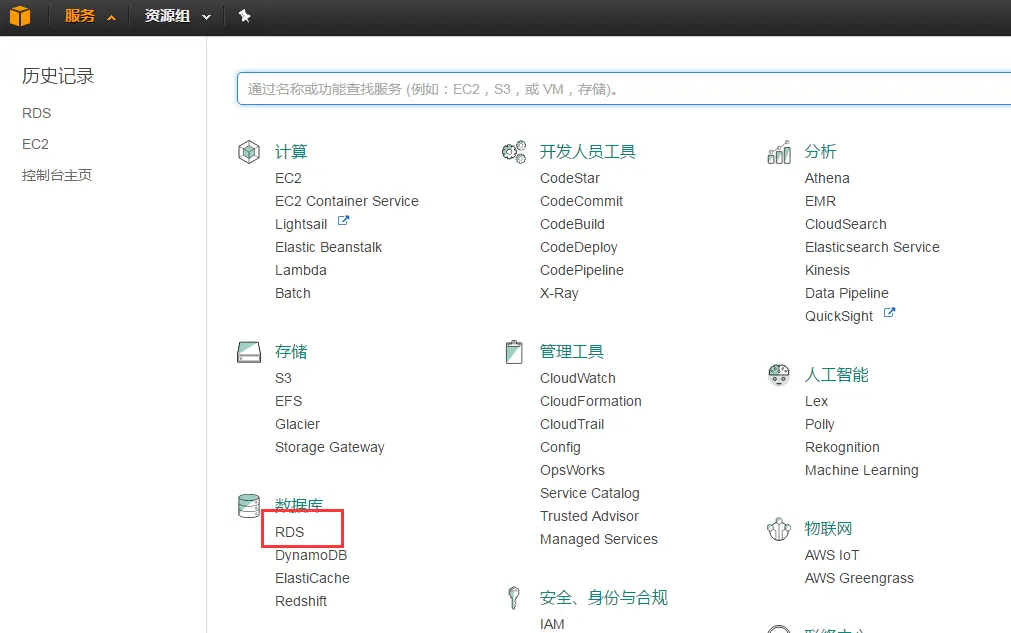Open Machine Learning service
Viewport: 1011px width, 633px height.
click(861, 471)
